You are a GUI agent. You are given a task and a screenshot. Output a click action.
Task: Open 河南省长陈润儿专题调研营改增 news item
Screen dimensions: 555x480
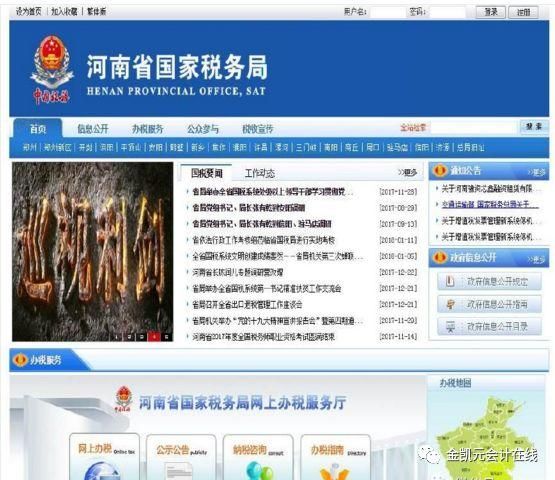click(238, 272)
